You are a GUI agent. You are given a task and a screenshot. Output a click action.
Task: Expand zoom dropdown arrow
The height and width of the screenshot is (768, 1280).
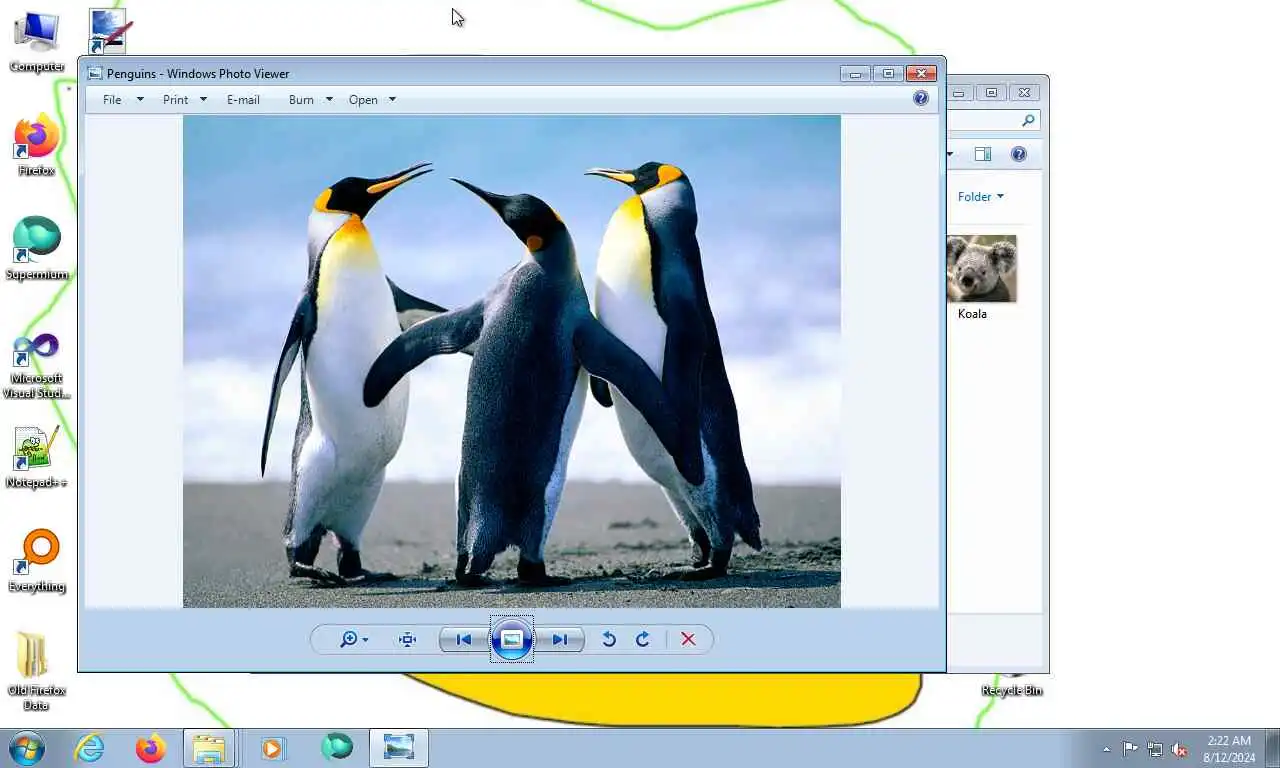(366, 641)
